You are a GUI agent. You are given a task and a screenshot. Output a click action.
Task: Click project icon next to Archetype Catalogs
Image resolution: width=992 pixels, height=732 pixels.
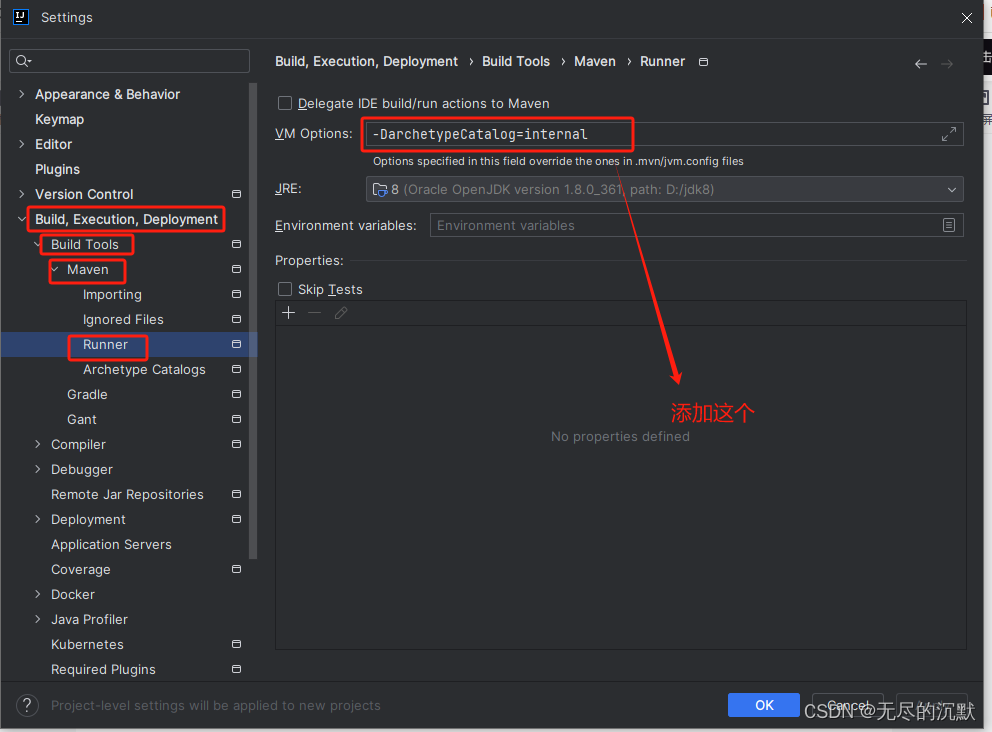tap(237, 369)
